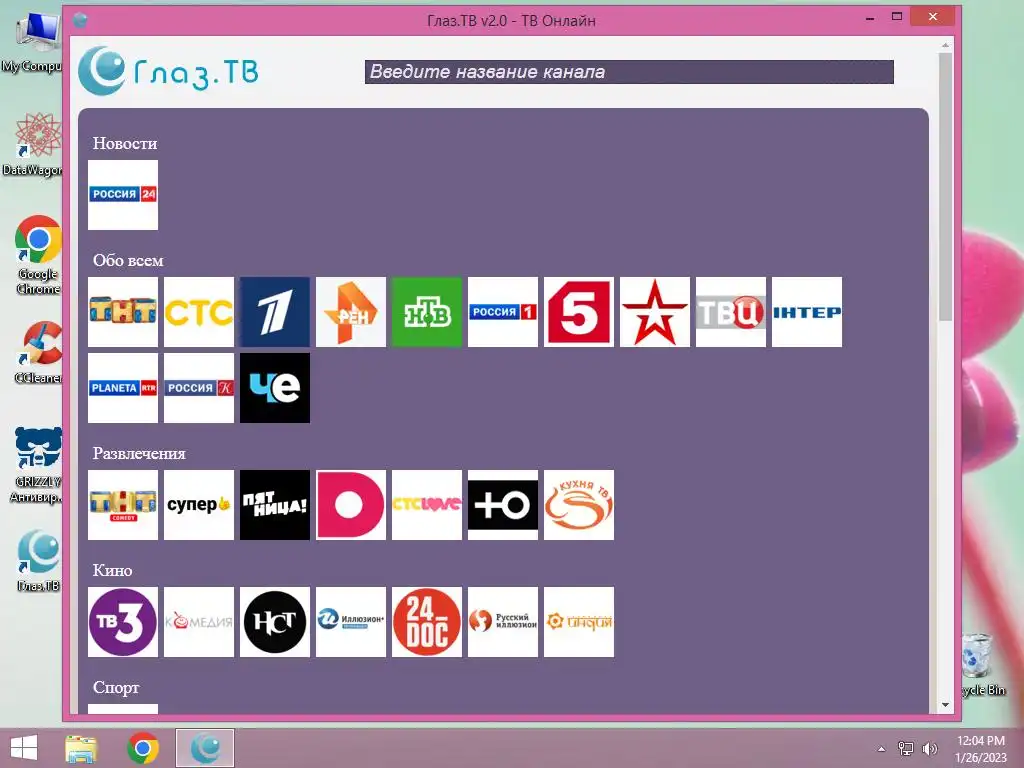
Task: Select the Ю channel tile
Action: pos(503,505)
